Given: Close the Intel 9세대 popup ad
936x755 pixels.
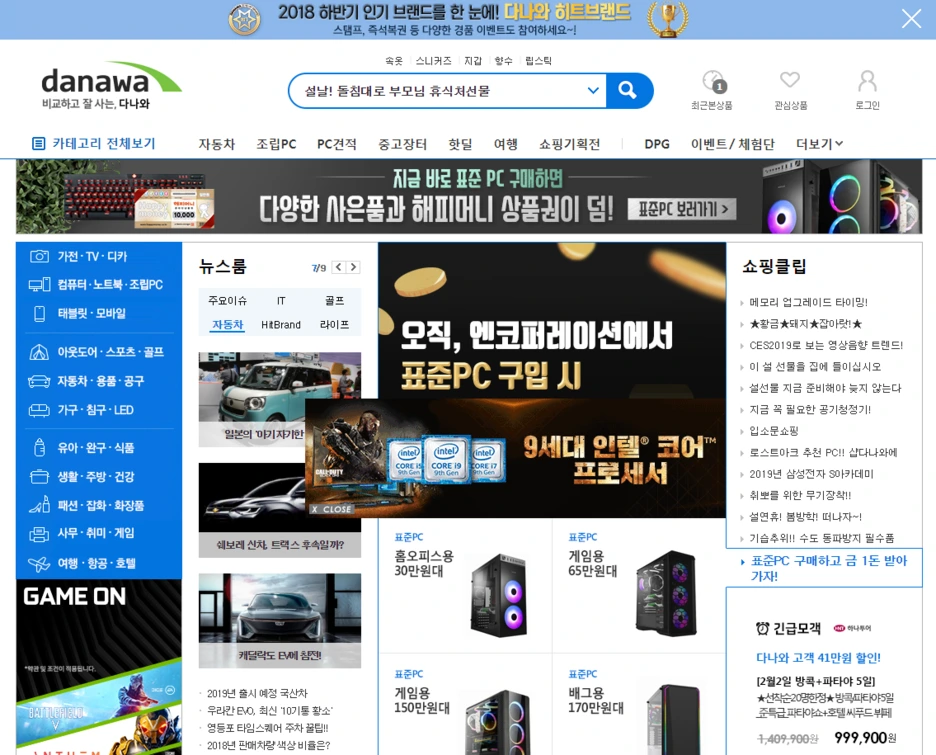Looking at the screenshot, I should click(x=330, y=508).
